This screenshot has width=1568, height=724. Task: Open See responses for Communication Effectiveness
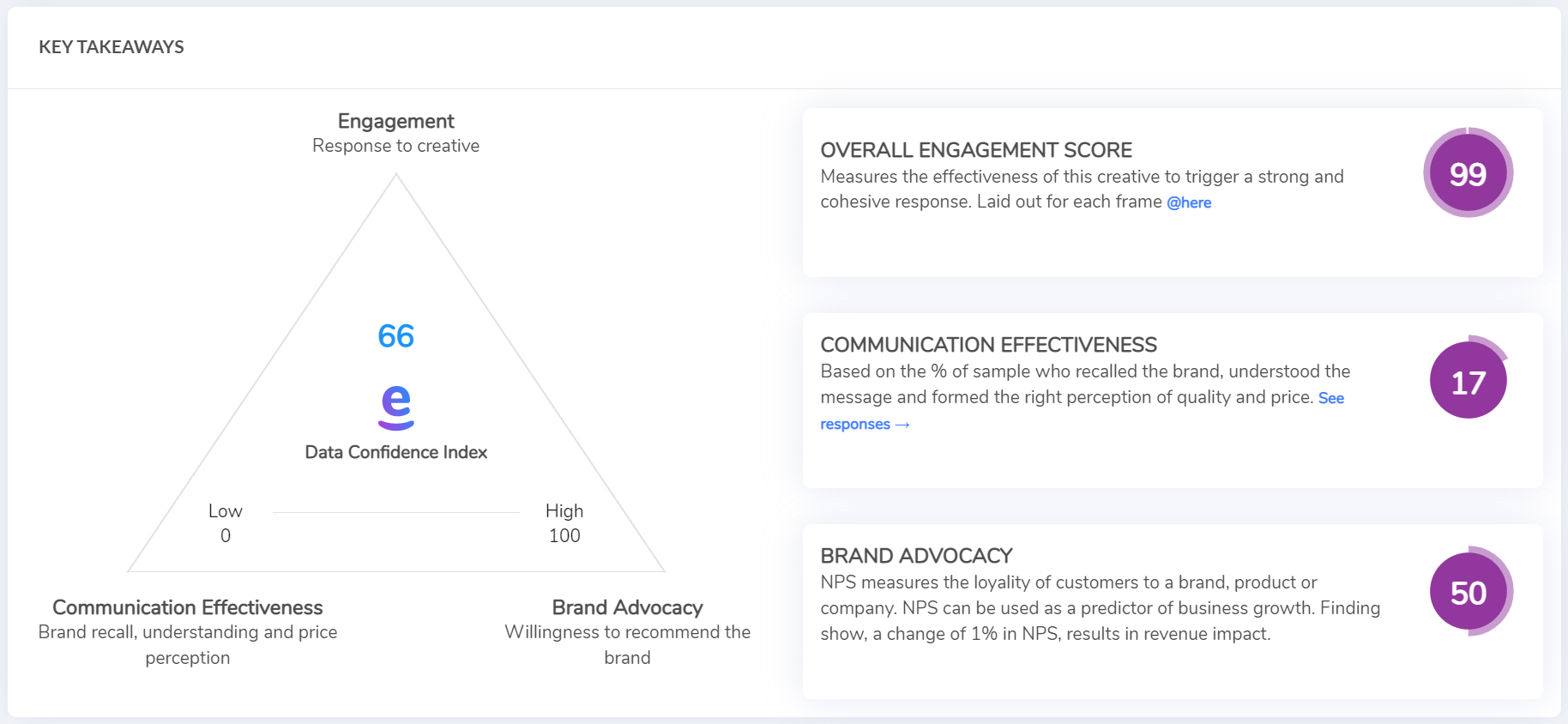865,424
